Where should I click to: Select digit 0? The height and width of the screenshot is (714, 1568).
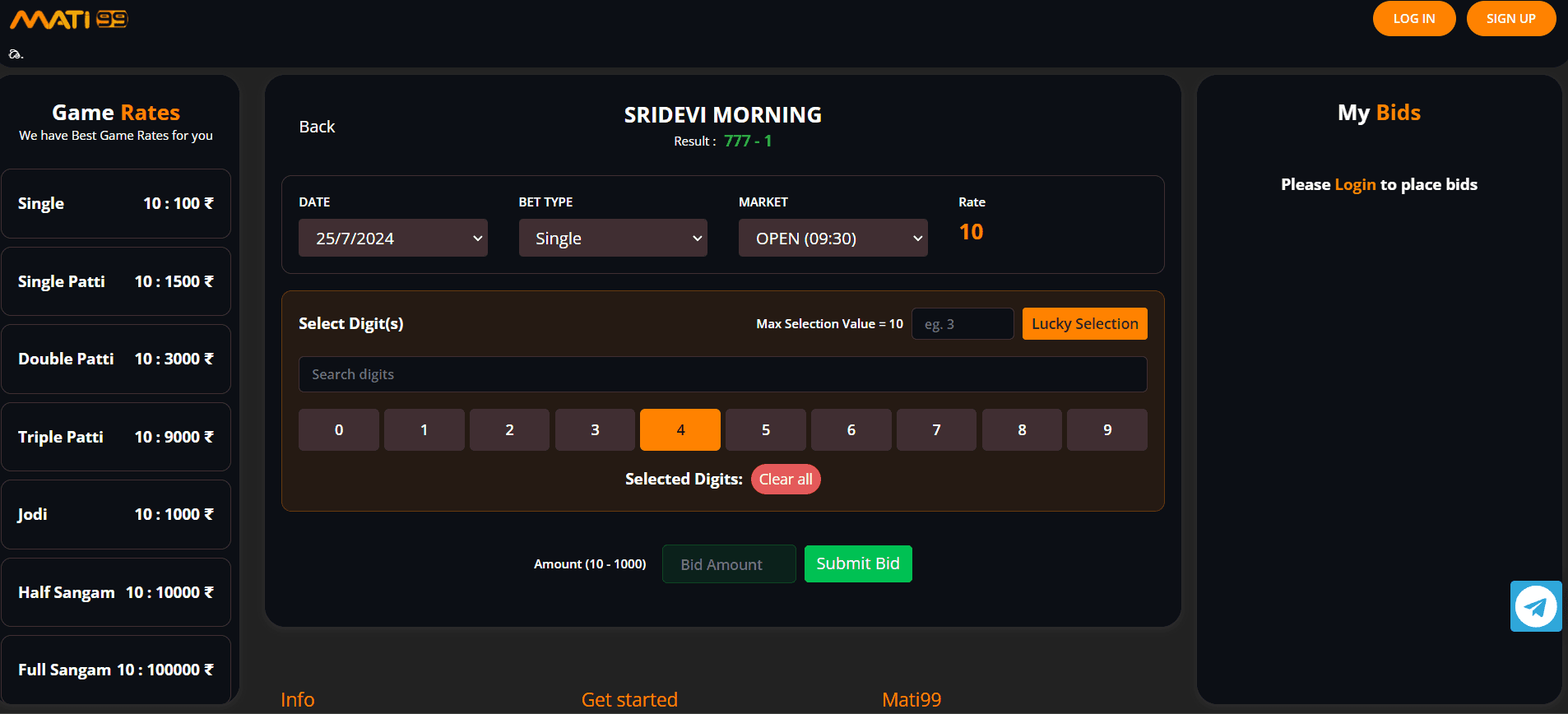coord(339,430)
